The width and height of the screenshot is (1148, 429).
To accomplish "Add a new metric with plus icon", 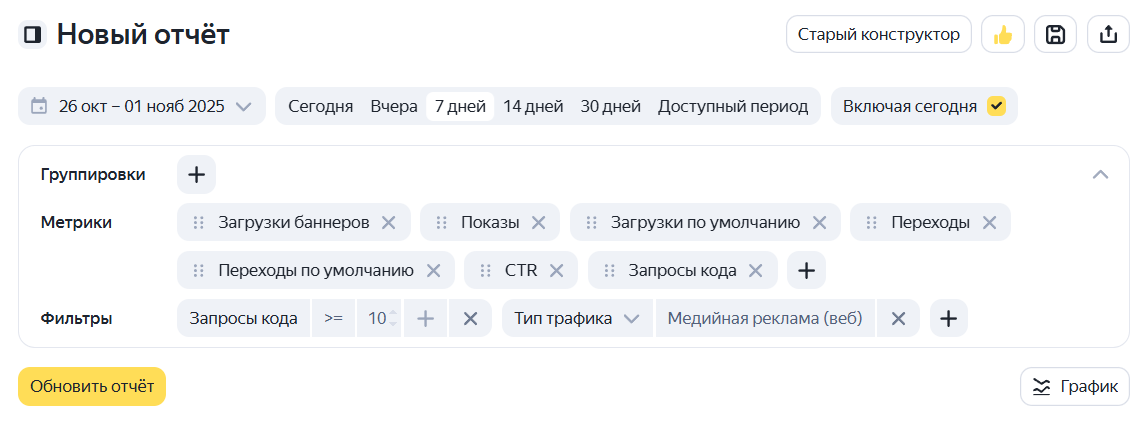I will 806,270.
